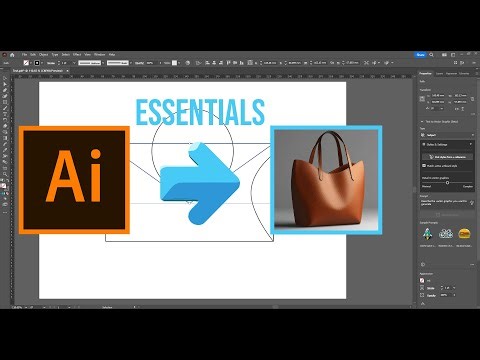Click the X position field in control bar
This screenshot has width=480, height=360.
click(269, 63)
